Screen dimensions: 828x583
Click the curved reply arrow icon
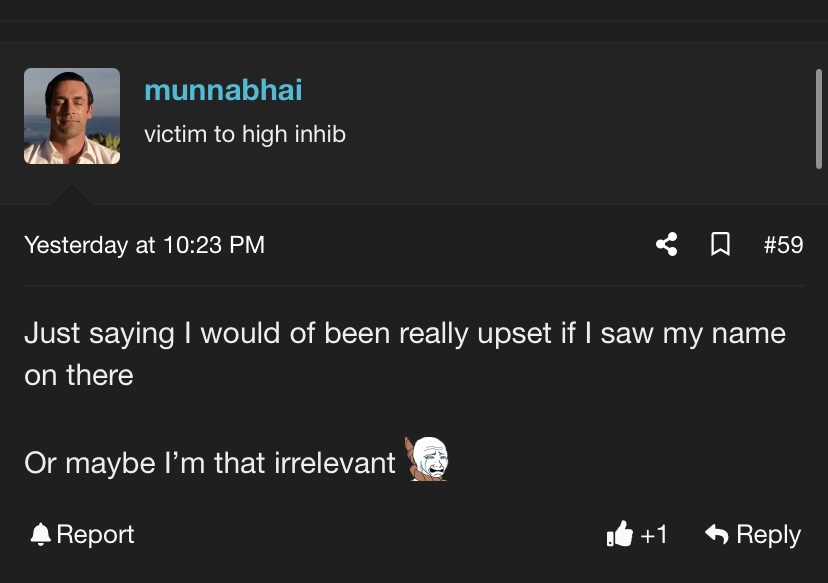tap(717, 534)
